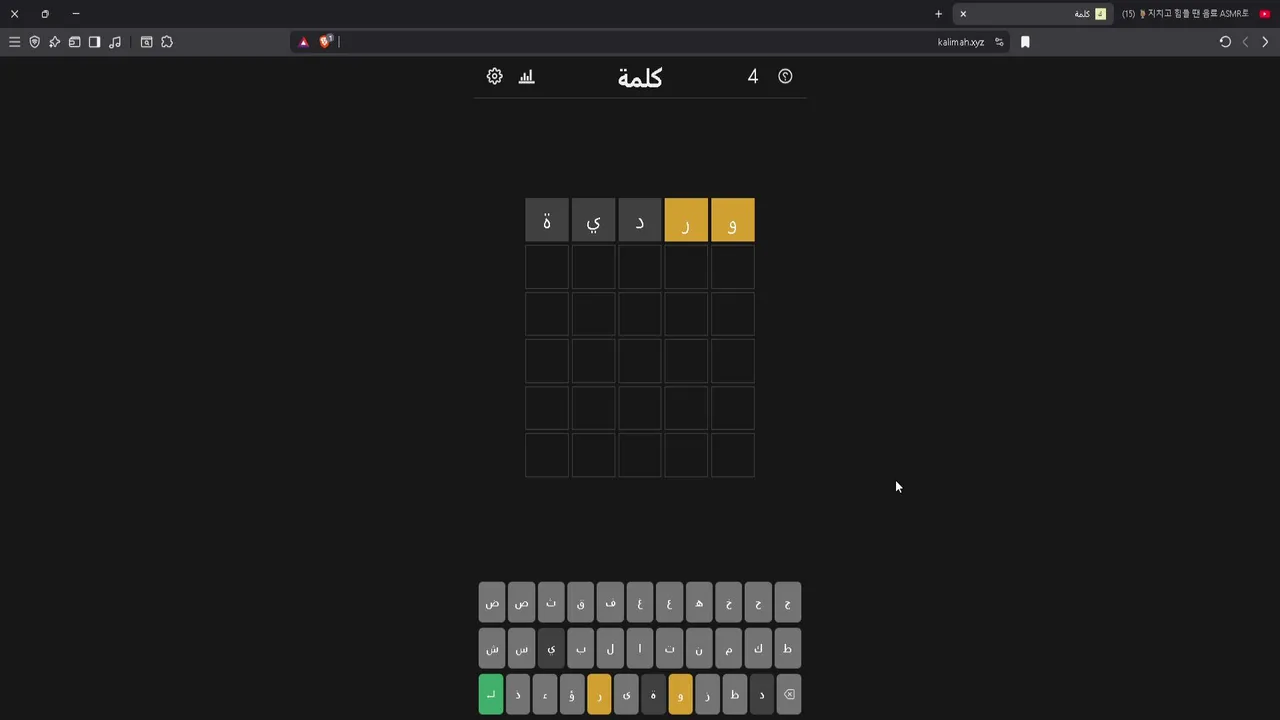Tap the ض key
1280x720 pixels.
pos(492,603)
